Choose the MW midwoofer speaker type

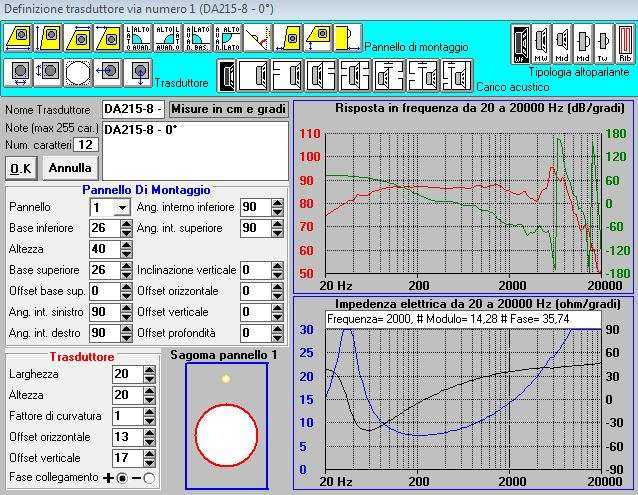pyautogui.click(x=541, y=44)
